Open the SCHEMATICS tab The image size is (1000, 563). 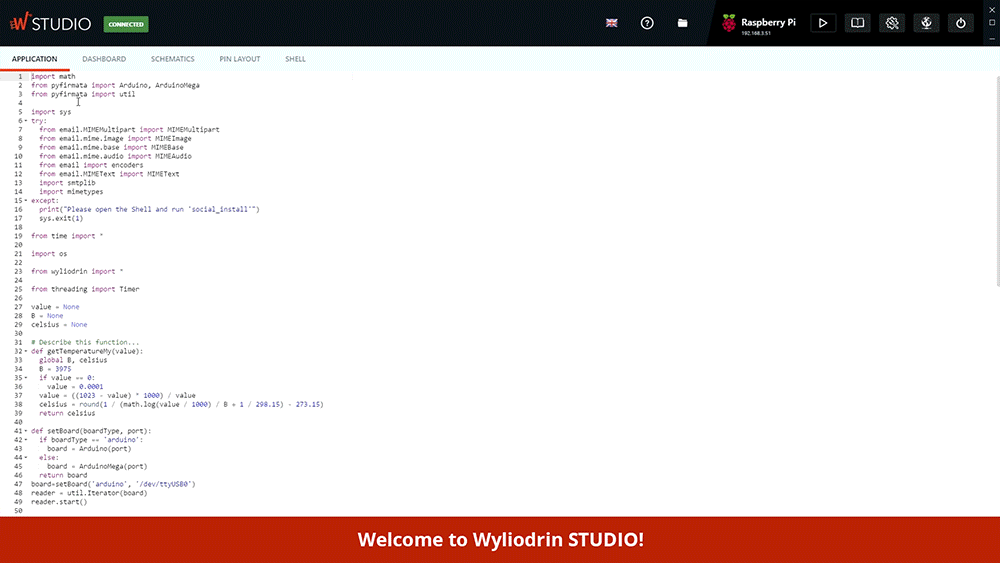[x=172, y=59]
